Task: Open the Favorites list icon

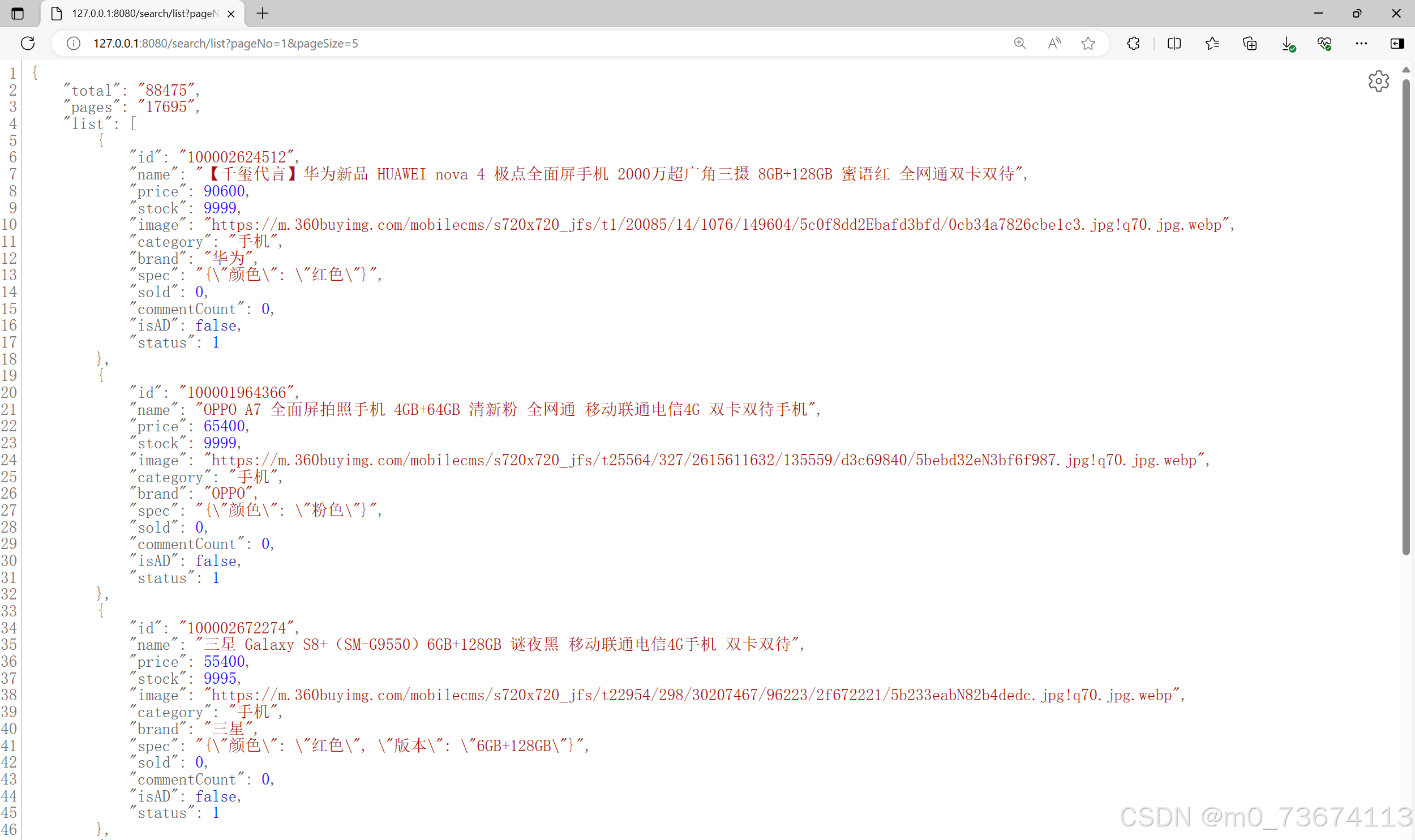Action: 1212,44
